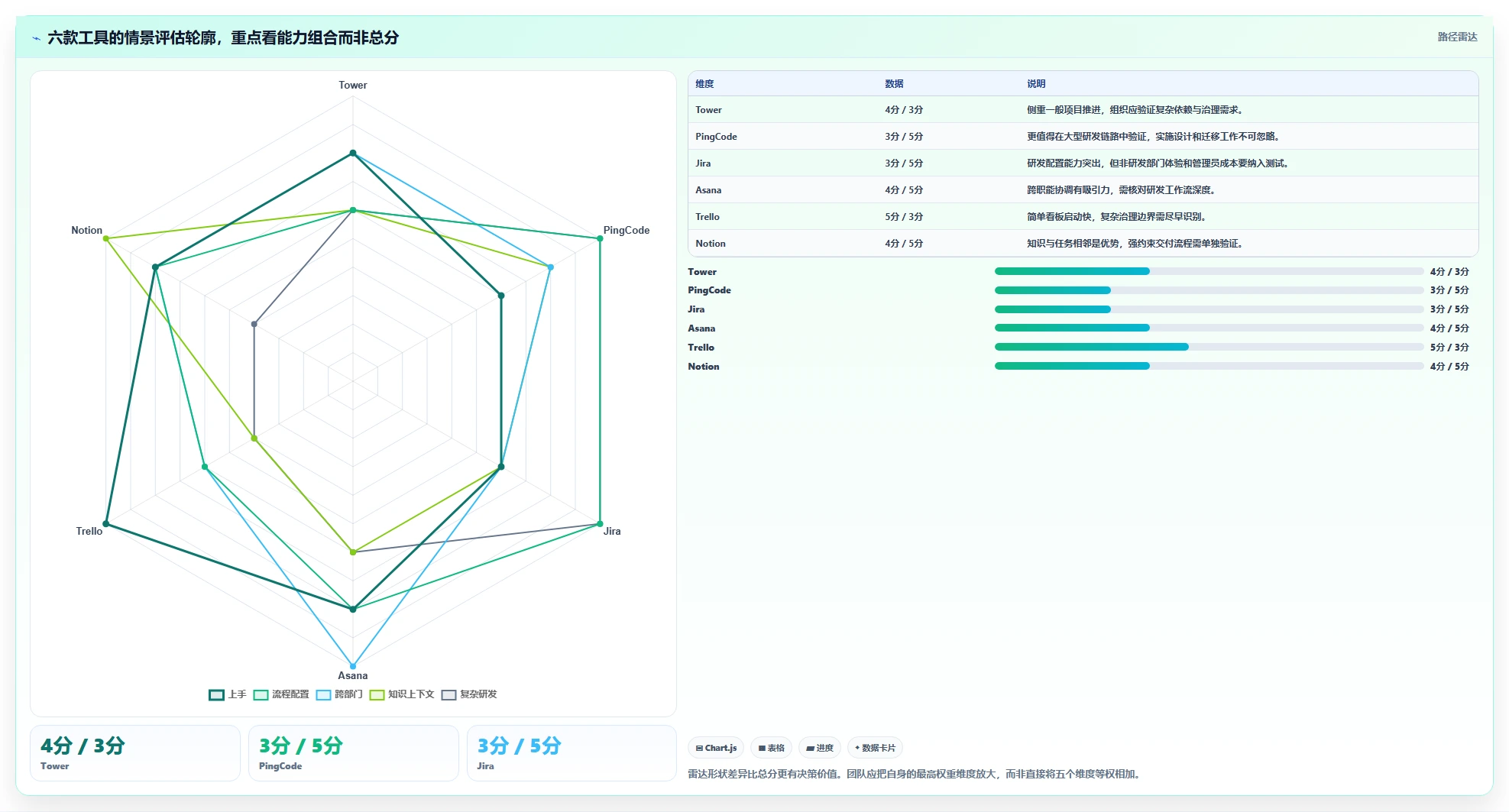Click the light blue 跨部门 point at Asana's outer ring
This screenshot has width=1509, height=812.
pyautogui.click(x=353, y=666)
